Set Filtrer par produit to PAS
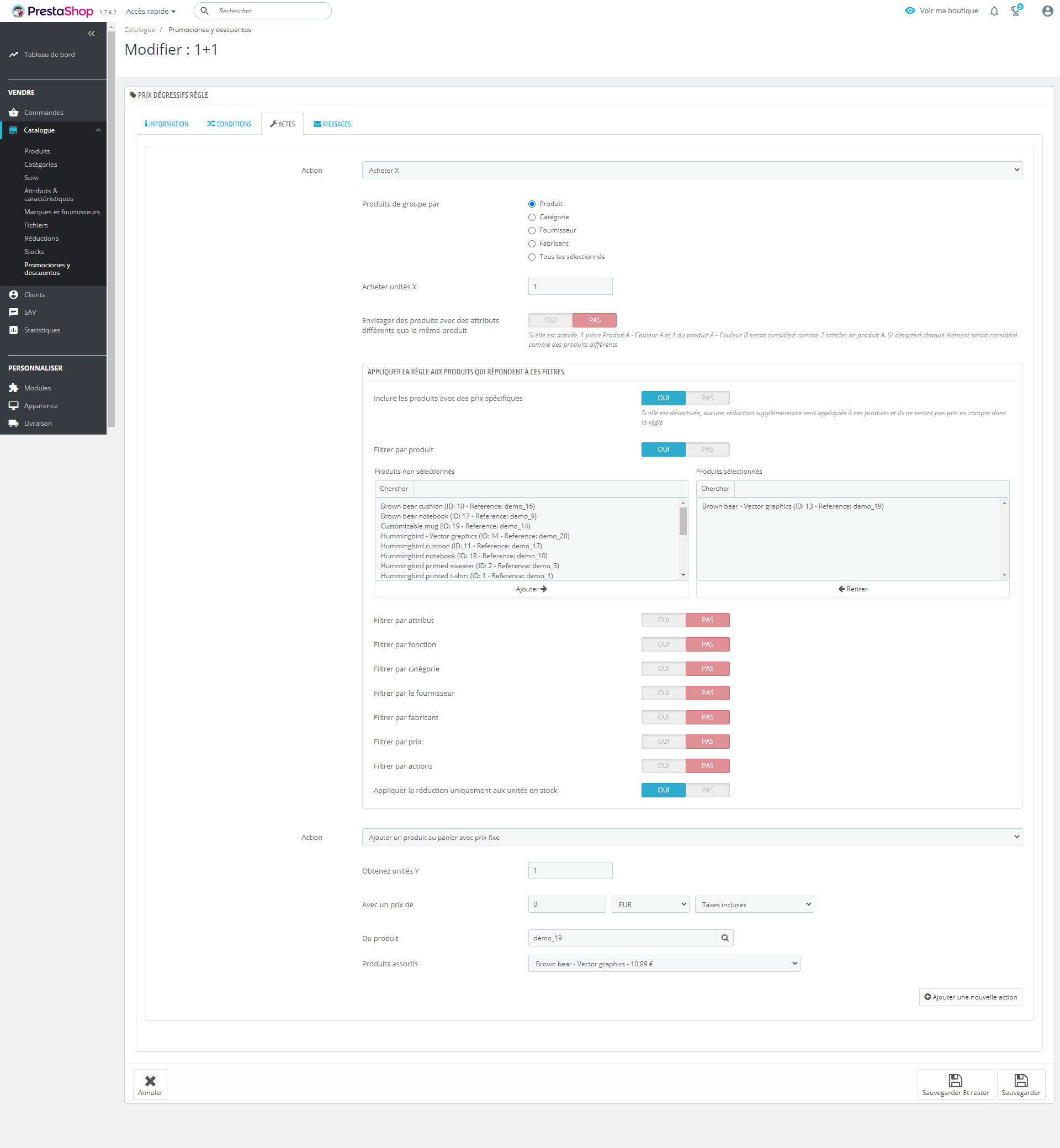The width and height of the screenshot is (1060, 1148). [707, 449]
